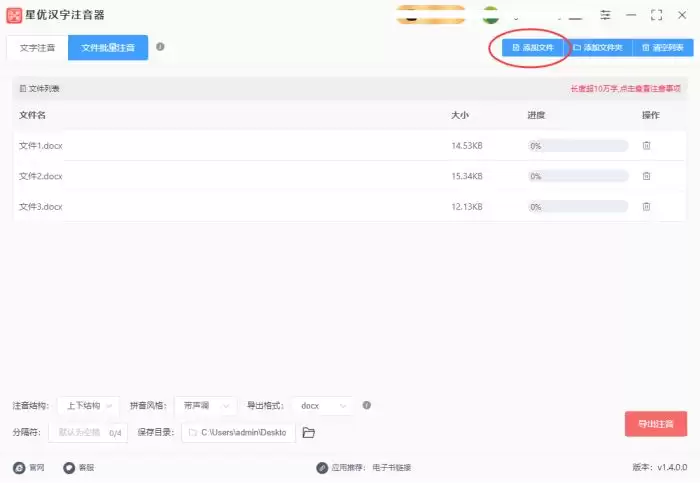The width and height of the screenshot is (700, 483).
Task: Click the 客服 chat icon in footer
Action: click(69, 468)
